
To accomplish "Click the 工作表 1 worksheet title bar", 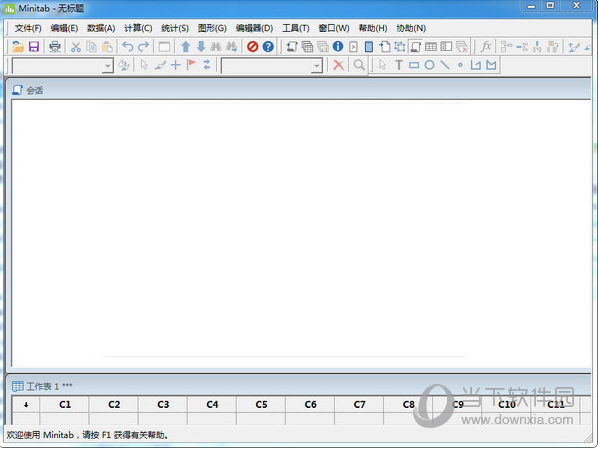I will coord(299,386).
